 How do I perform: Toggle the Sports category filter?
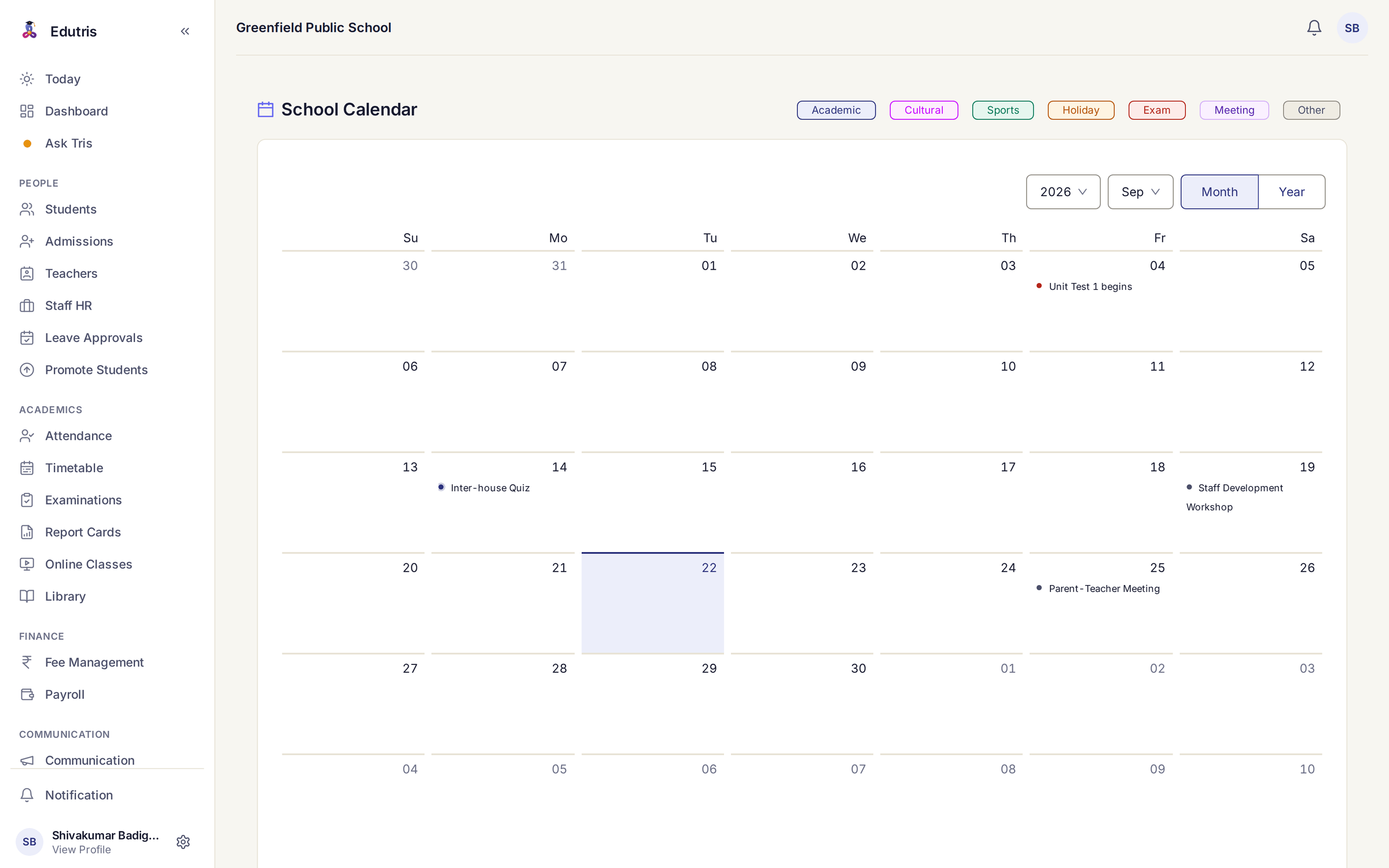(1002, 110)
